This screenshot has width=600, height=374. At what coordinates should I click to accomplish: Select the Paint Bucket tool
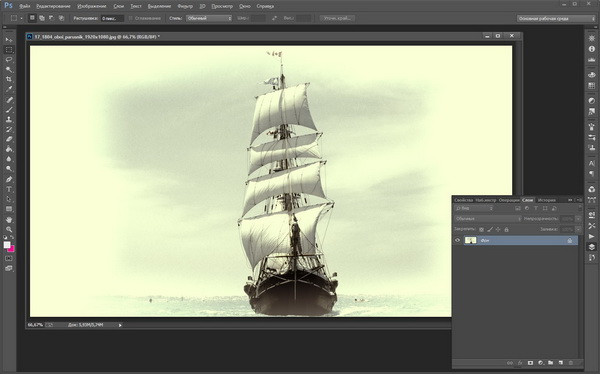coord(9,149)
